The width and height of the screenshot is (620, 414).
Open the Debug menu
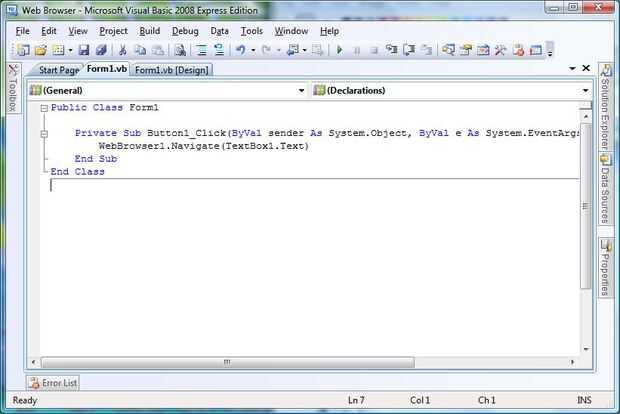tap(185, 31)
